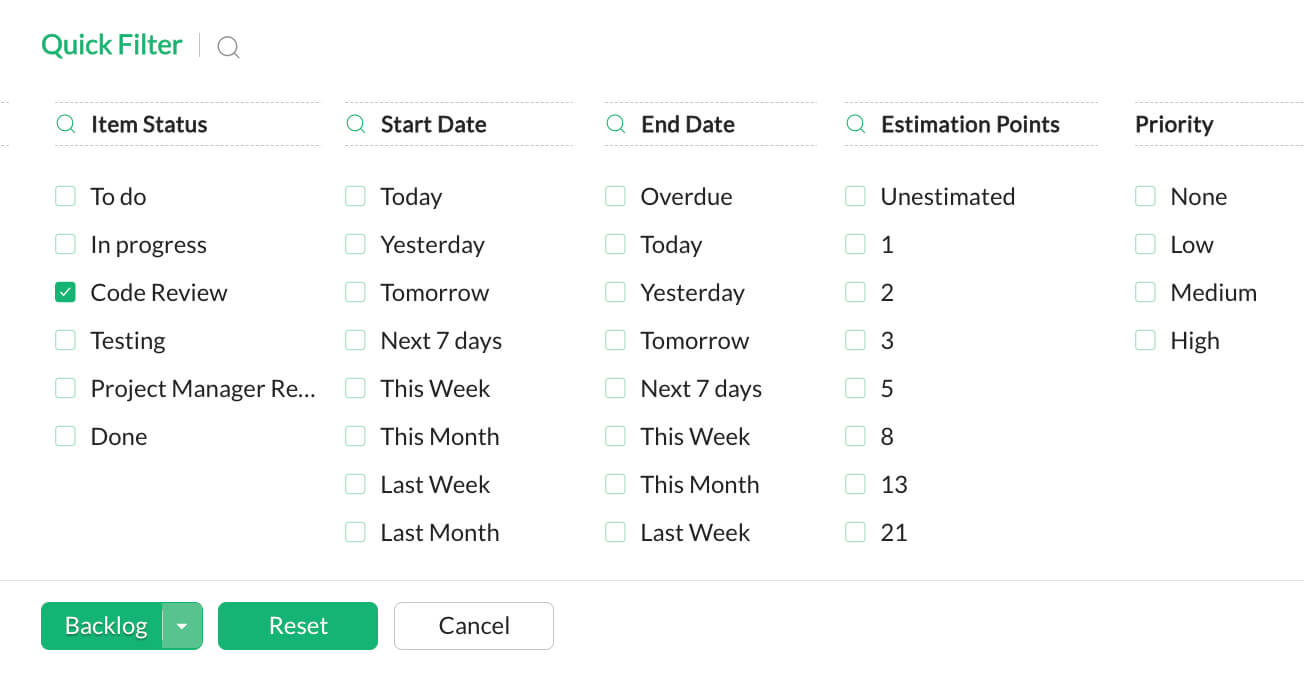1304x674 pixels.
Task: Click the Backlog button
Action: tap(107, 626)
